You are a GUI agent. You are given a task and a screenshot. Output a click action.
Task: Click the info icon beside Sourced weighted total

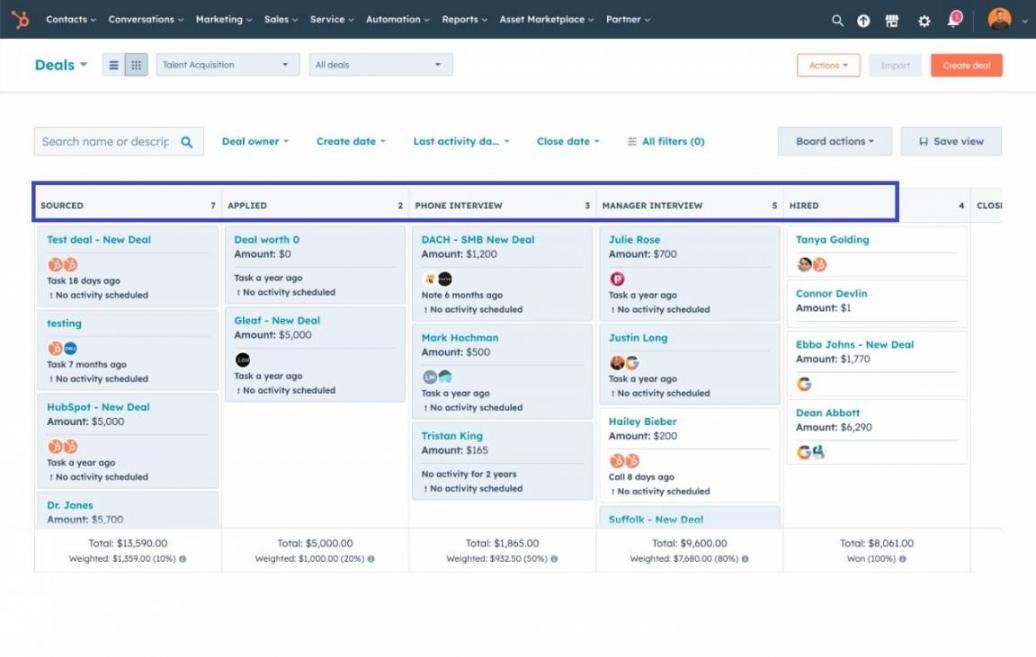(x=182, y=559)
